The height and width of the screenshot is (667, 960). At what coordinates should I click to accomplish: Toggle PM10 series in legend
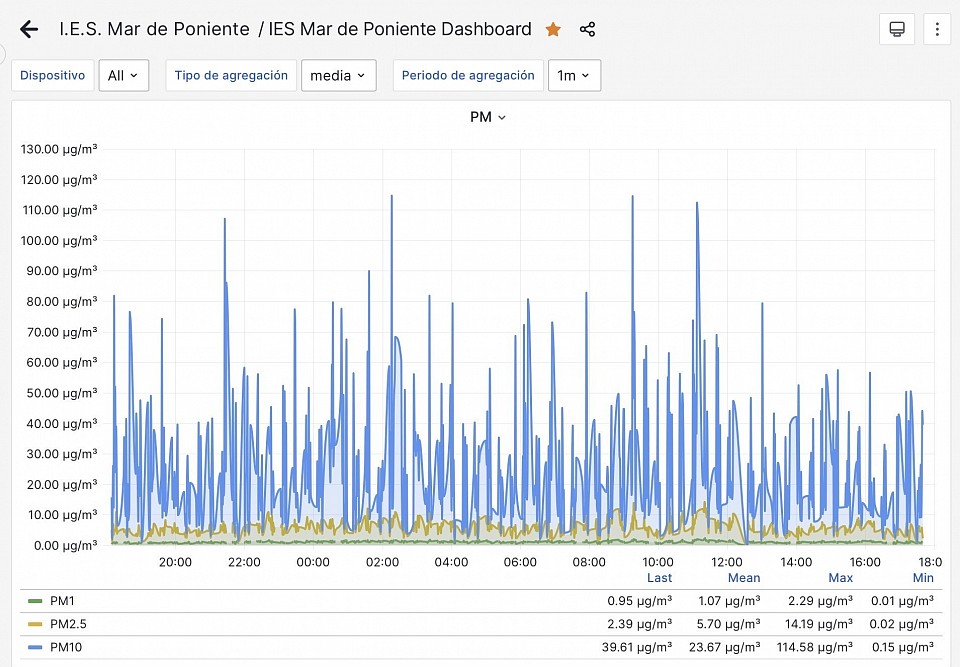pos(65,647)
